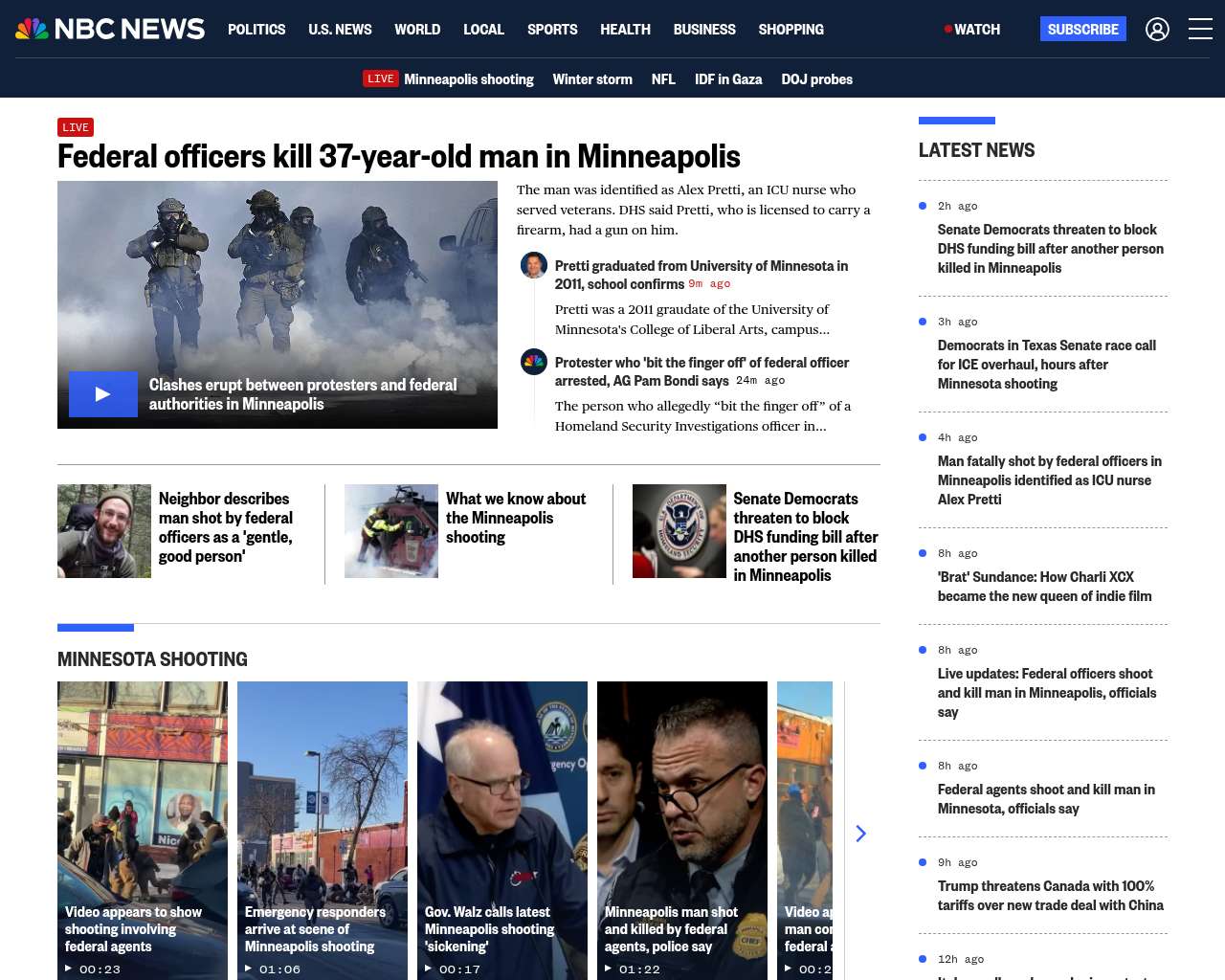
Task: Open the U.S. News section
Action: tap(340, 29)
